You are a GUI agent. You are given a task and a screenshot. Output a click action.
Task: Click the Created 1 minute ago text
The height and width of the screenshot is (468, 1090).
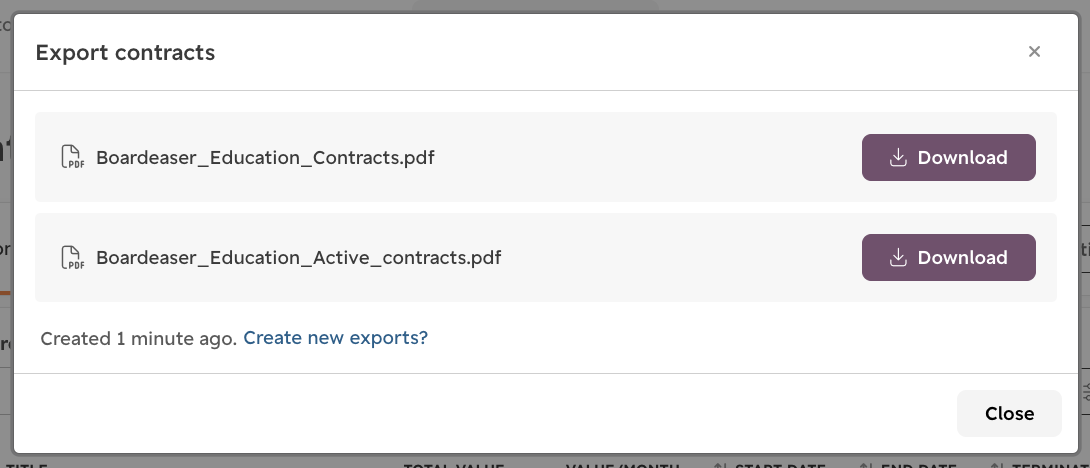[x=138, y=339]
